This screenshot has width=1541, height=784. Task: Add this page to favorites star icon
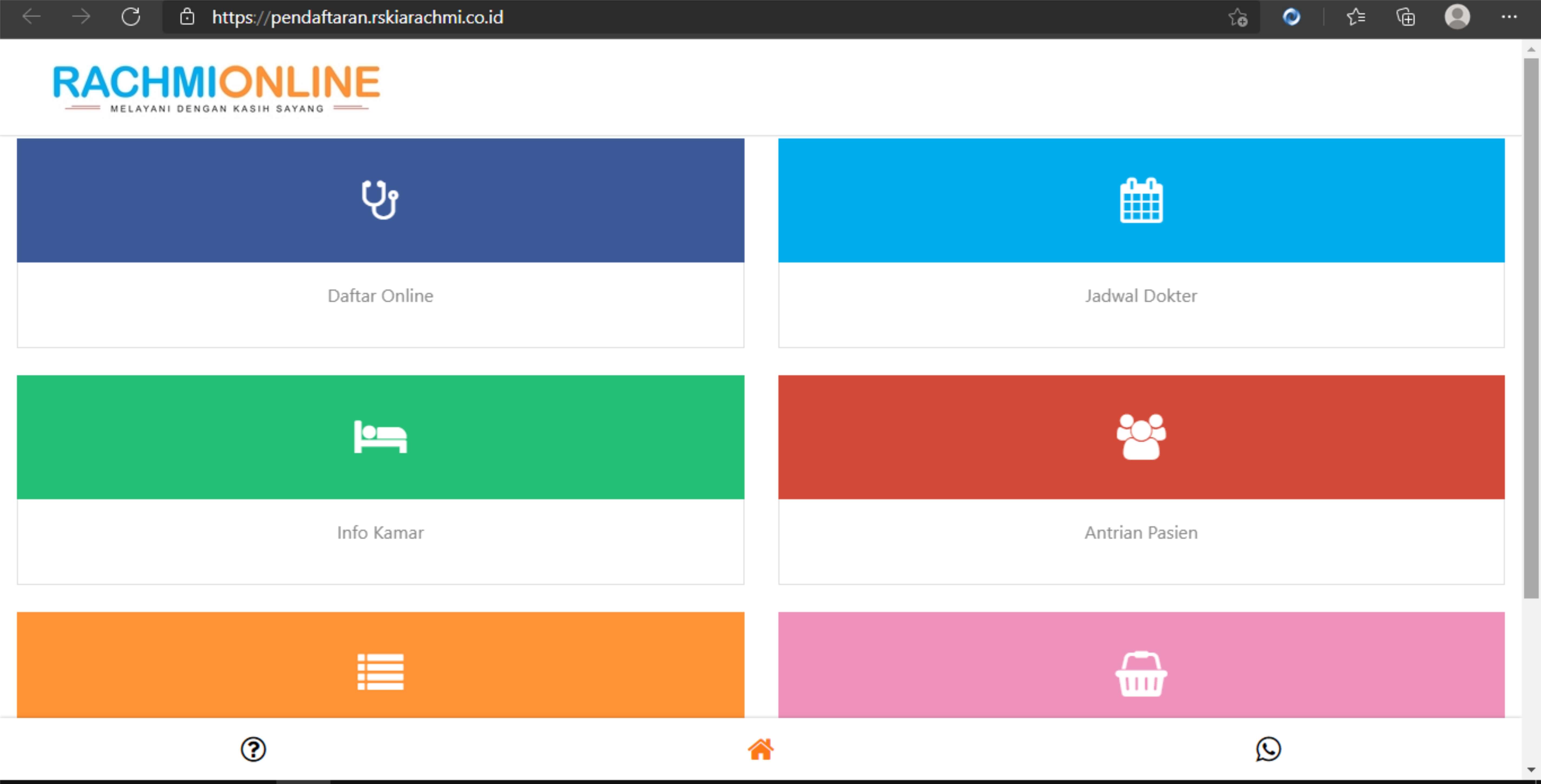(1238, 17)
